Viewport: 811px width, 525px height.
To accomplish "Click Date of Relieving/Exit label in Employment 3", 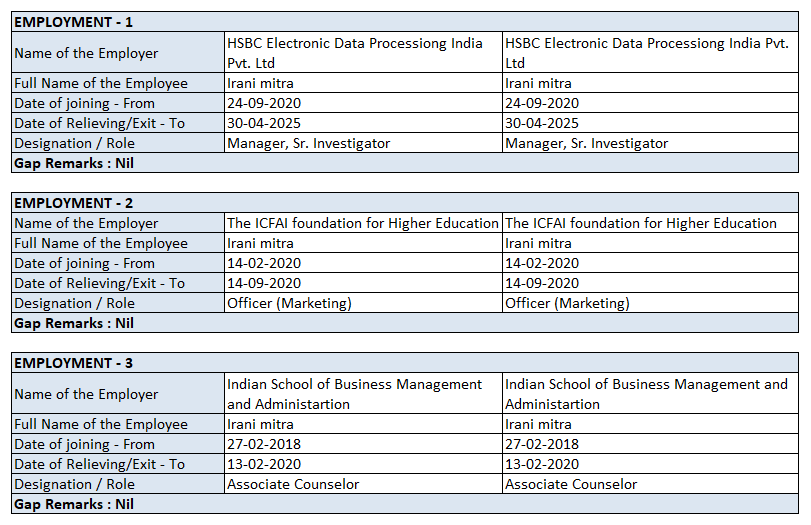I will (x=100, y=464).
